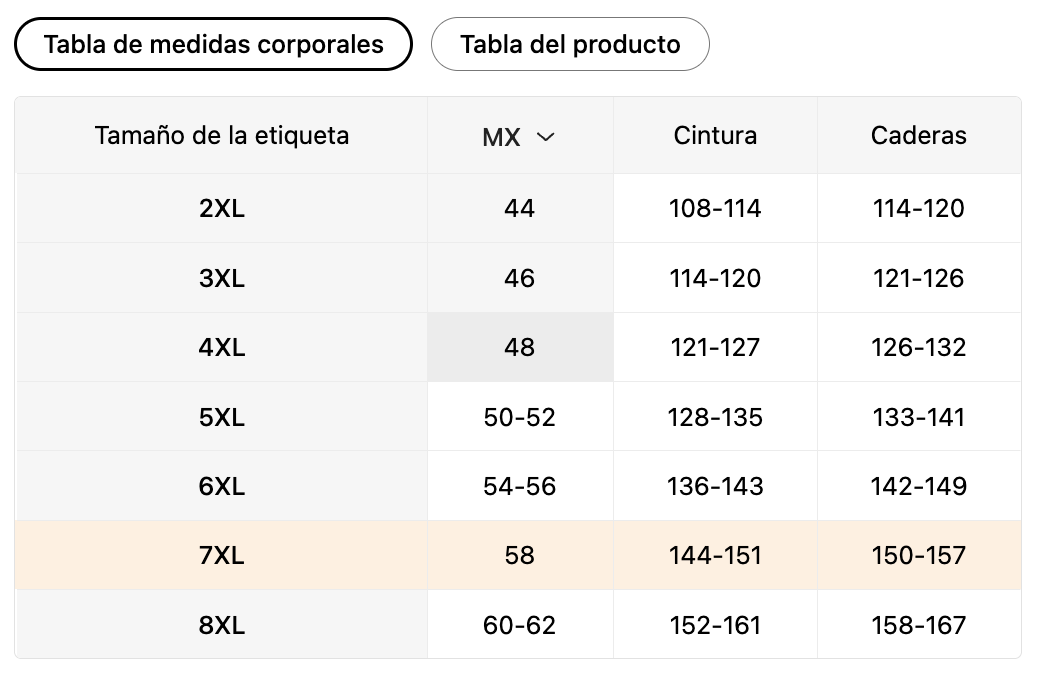Select the 6XL size row label

click(222, 487)
